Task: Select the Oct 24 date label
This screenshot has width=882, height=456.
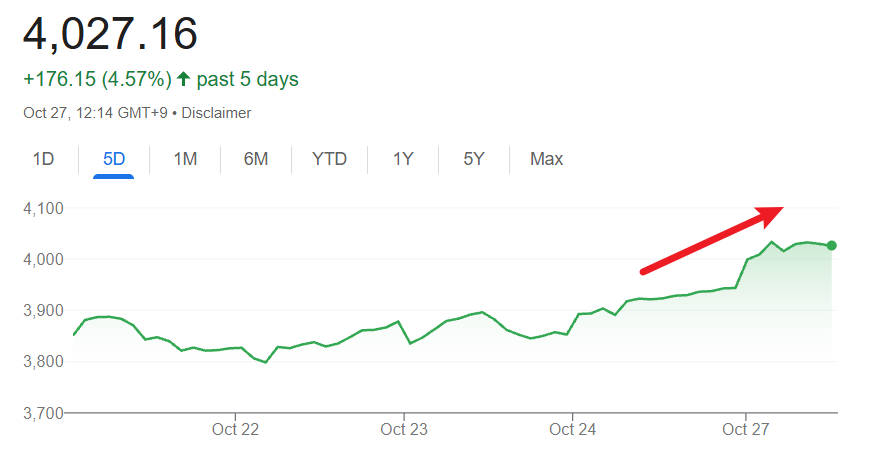Action: [x=573, y=429]
